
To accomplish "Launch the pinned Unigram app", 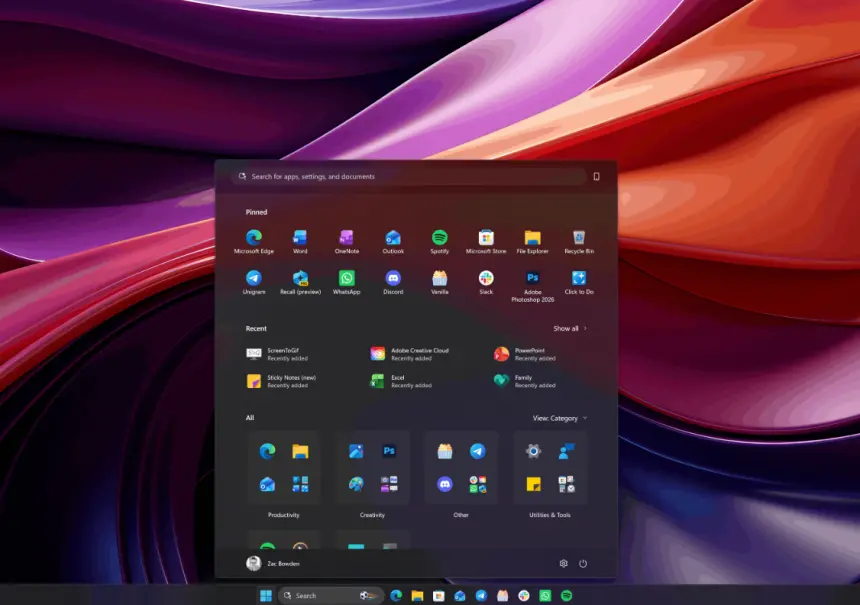I will pos(253,282).
